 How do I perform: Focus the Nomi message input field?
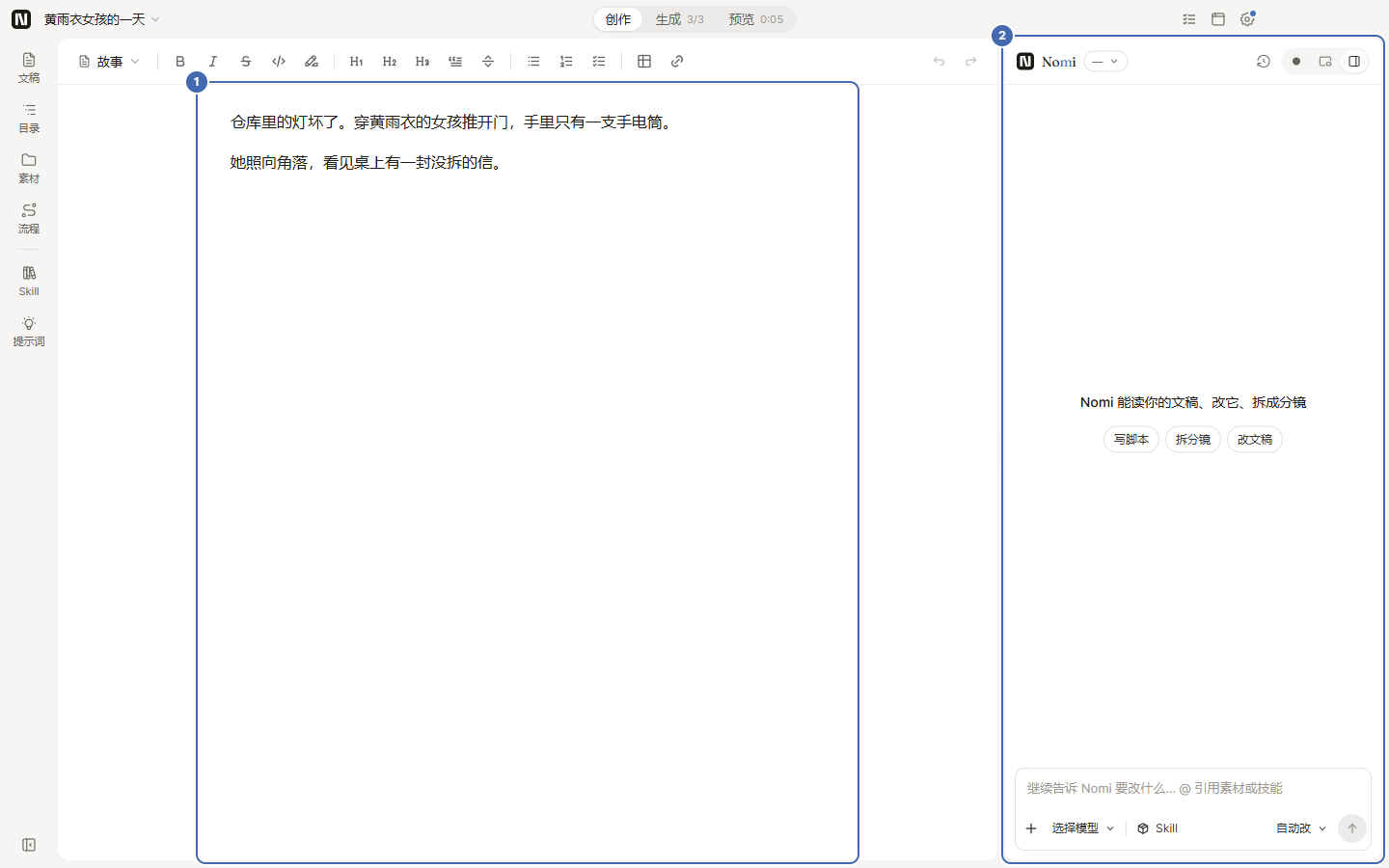pyautogui.click(x=1193, y=789)
